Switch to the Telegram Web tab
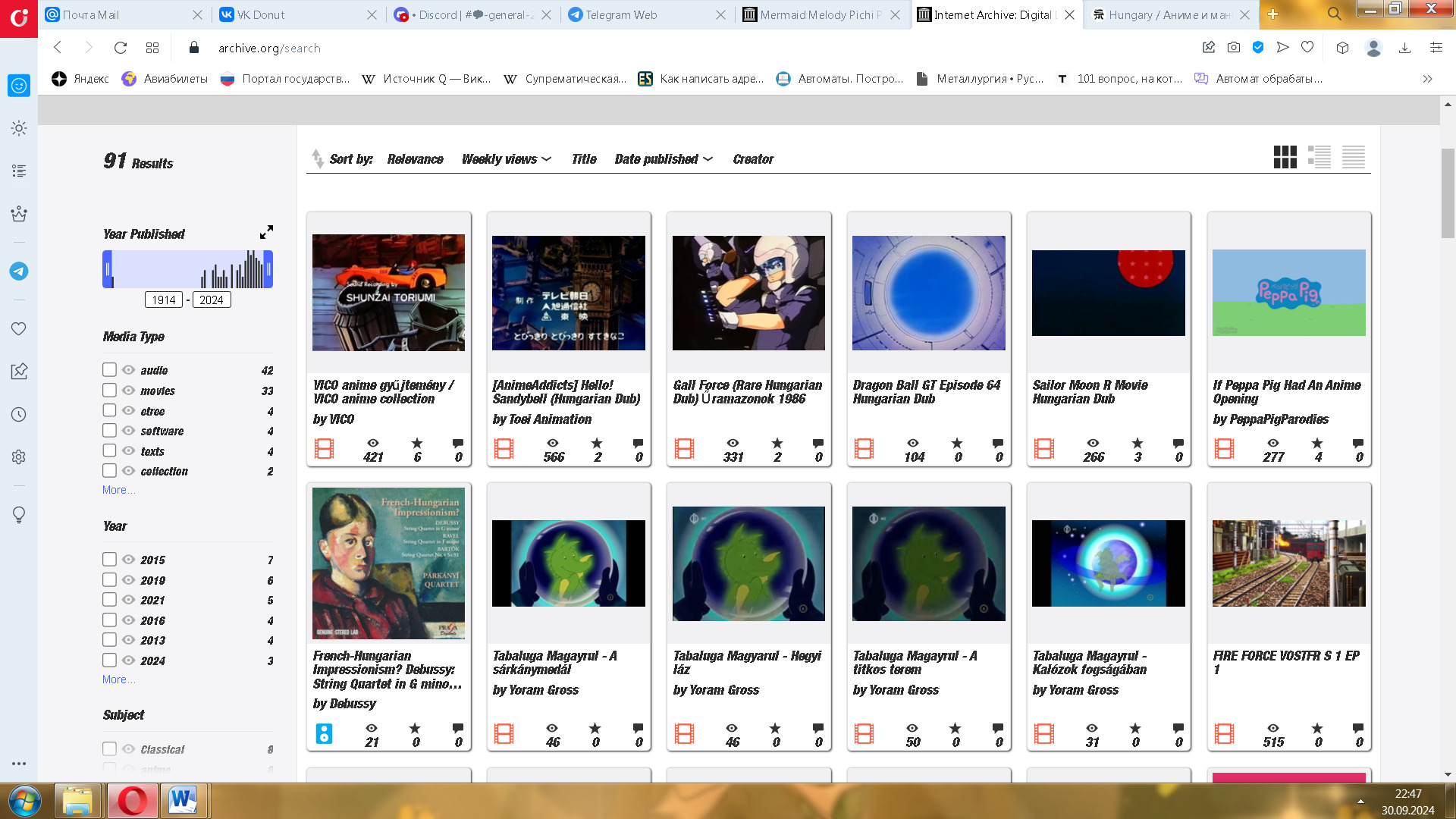Image resolution: width=1456 pixels, height=819 pixels. (x=620, y=14)
